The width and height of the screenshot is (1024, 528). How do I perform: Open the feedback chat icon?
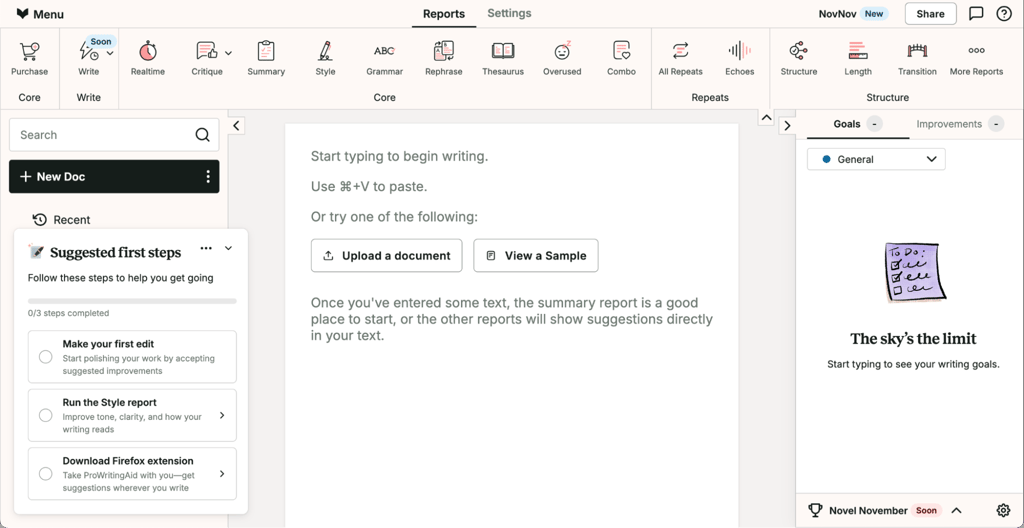click(976, 14)
